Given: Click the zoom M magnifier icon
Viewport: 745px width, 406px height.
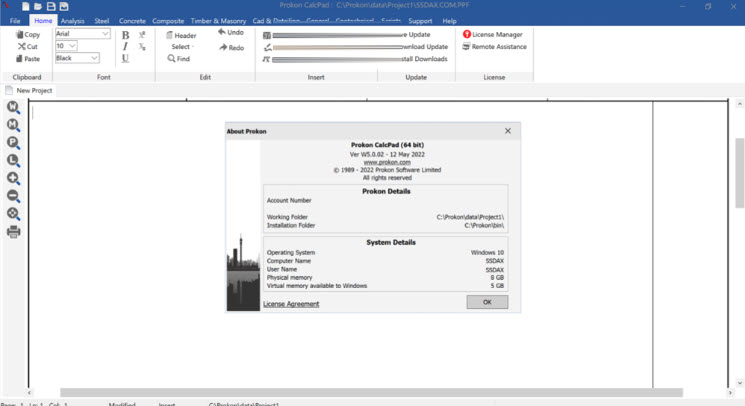Looking at the screenshot, I should click(x=13, y=125).
